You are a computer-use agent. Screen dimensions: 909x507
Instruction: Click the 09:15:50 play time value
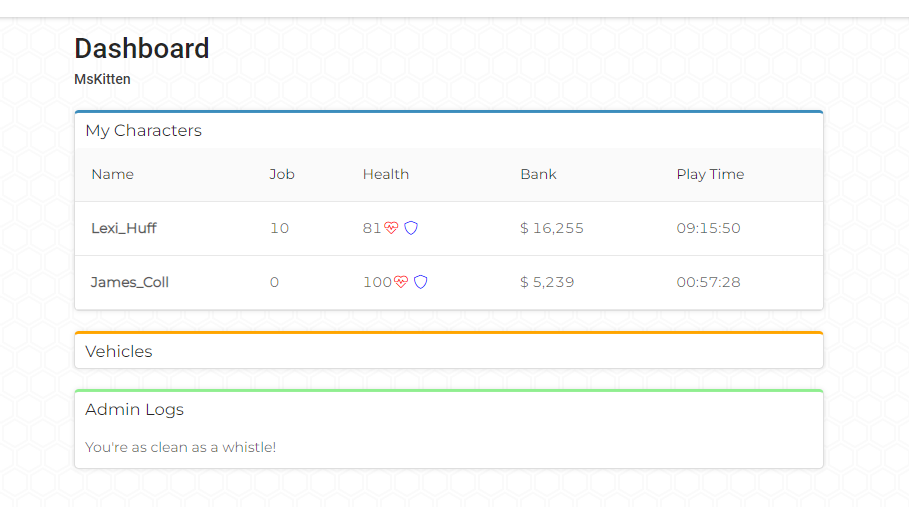(708, 228)
